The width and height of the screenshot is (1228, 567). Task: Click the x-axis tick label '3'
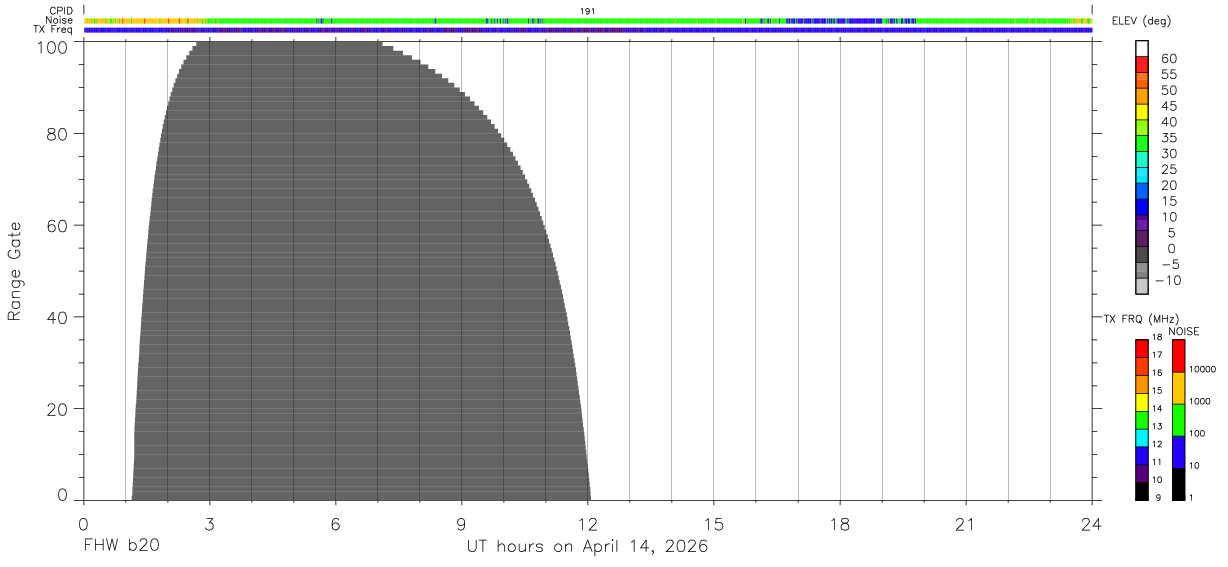pyautogui.click(x=209, y=524)
